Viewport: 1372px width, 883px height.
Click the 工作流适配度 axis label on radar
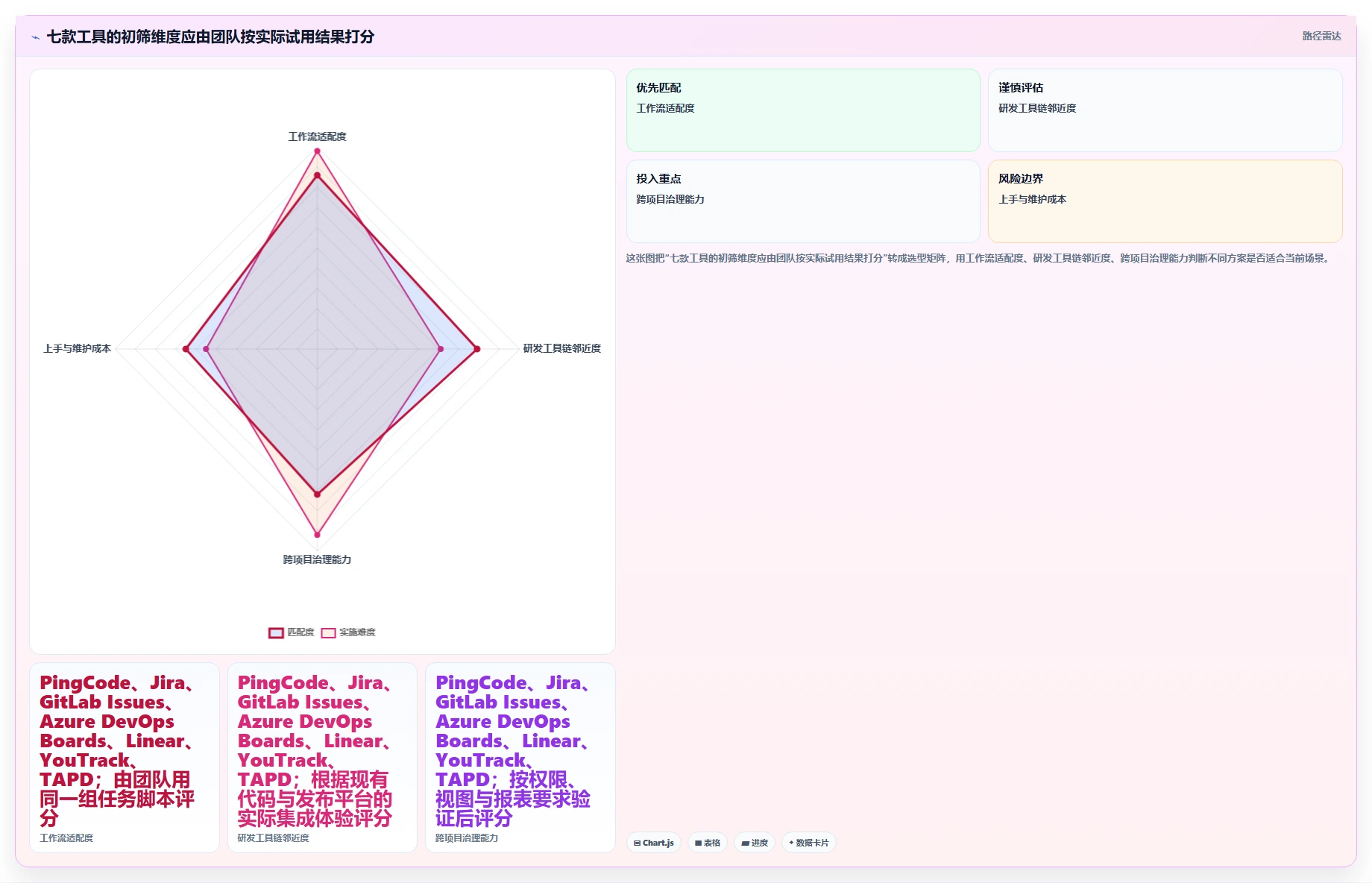point(317,136)
